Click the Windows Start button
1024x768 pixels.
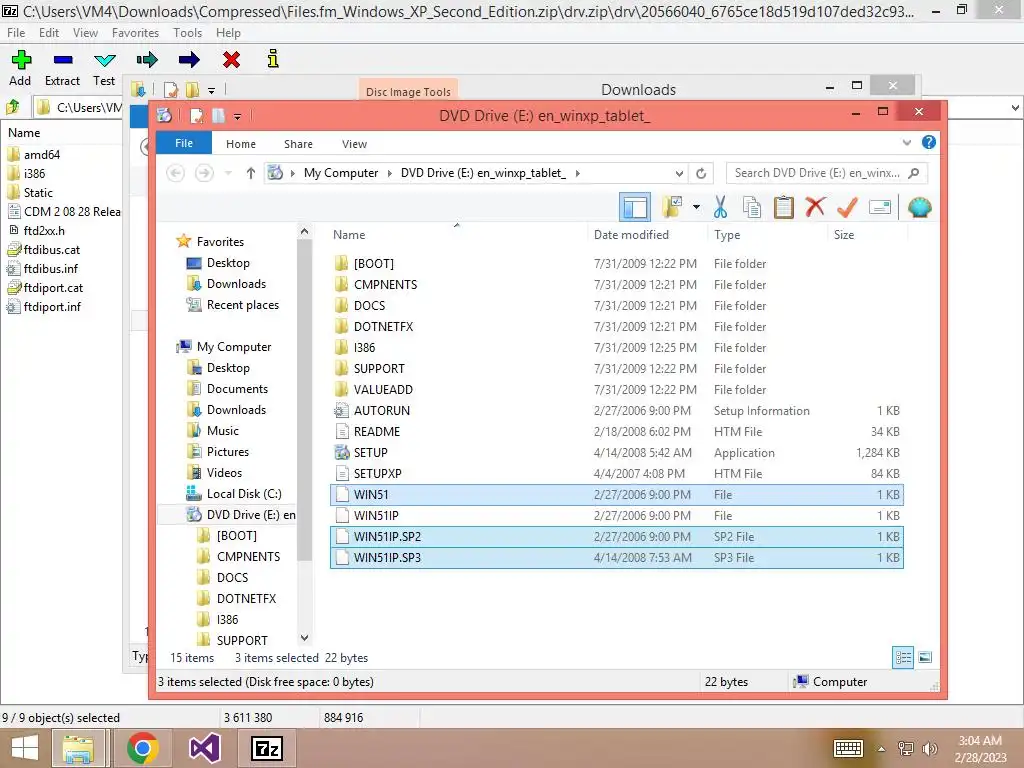(25, 748)
